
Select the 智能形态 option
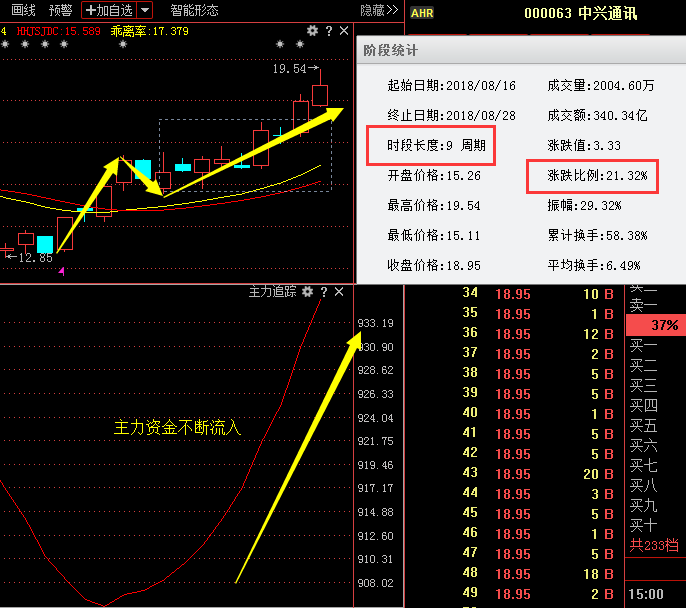point(194,10)
